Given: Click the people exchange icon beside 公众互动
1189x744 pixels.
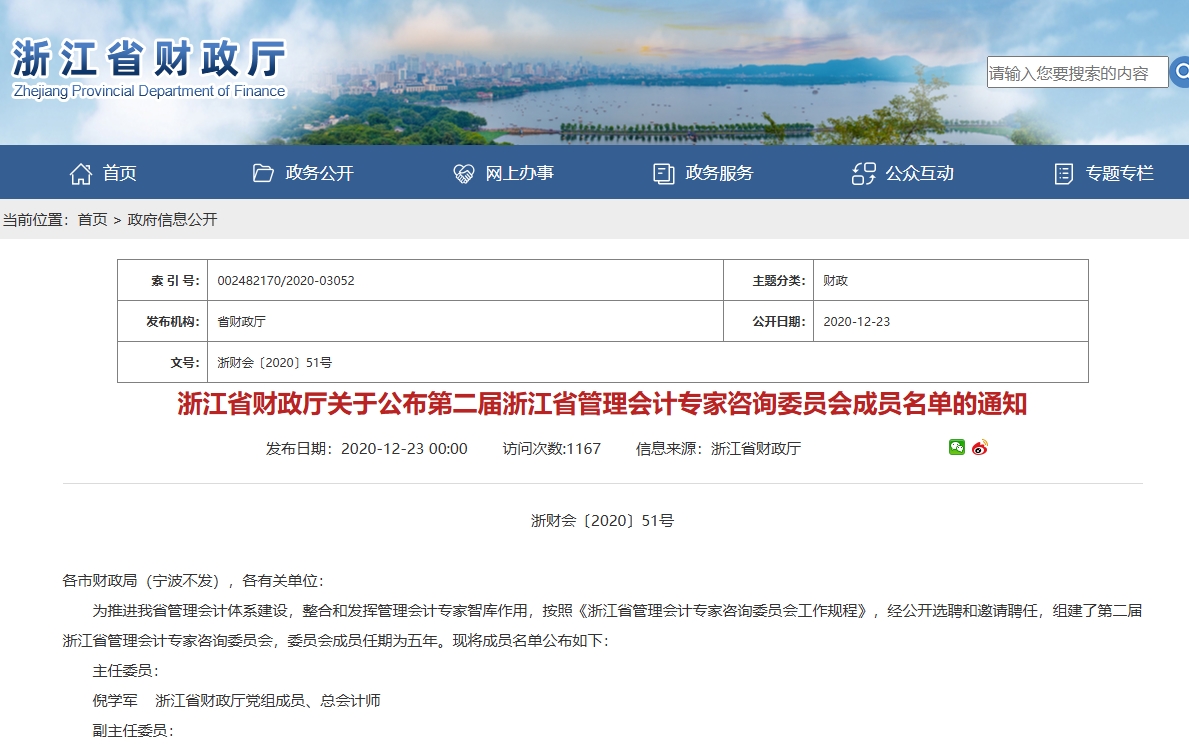Looking at the screenshot, I should click(864, 174).
